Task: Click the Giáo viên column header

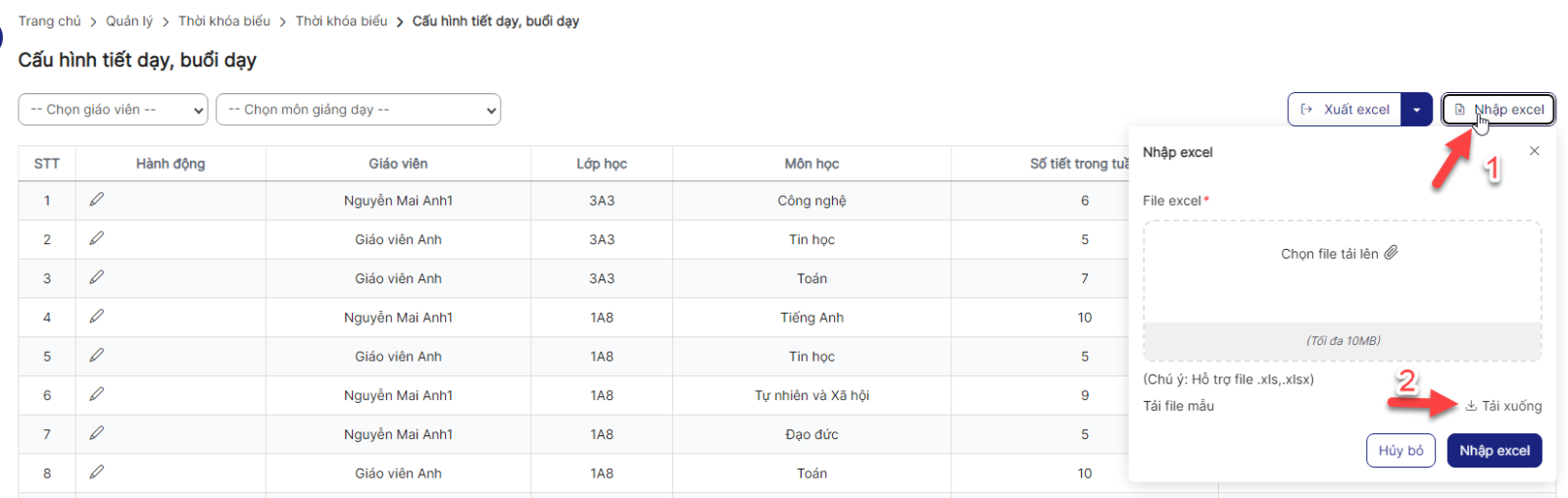Action: tap(398, 164)
